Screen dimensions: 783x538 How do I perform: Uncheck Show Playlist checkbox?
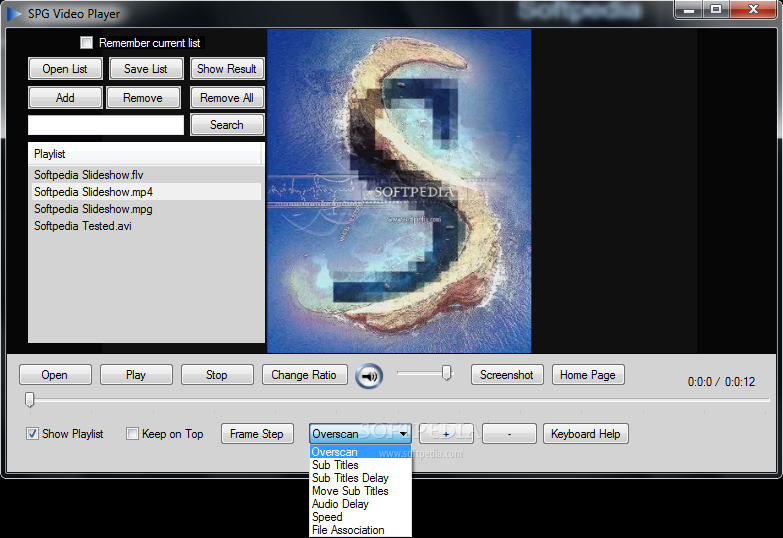pyautogui.click(x=32, y=434)
